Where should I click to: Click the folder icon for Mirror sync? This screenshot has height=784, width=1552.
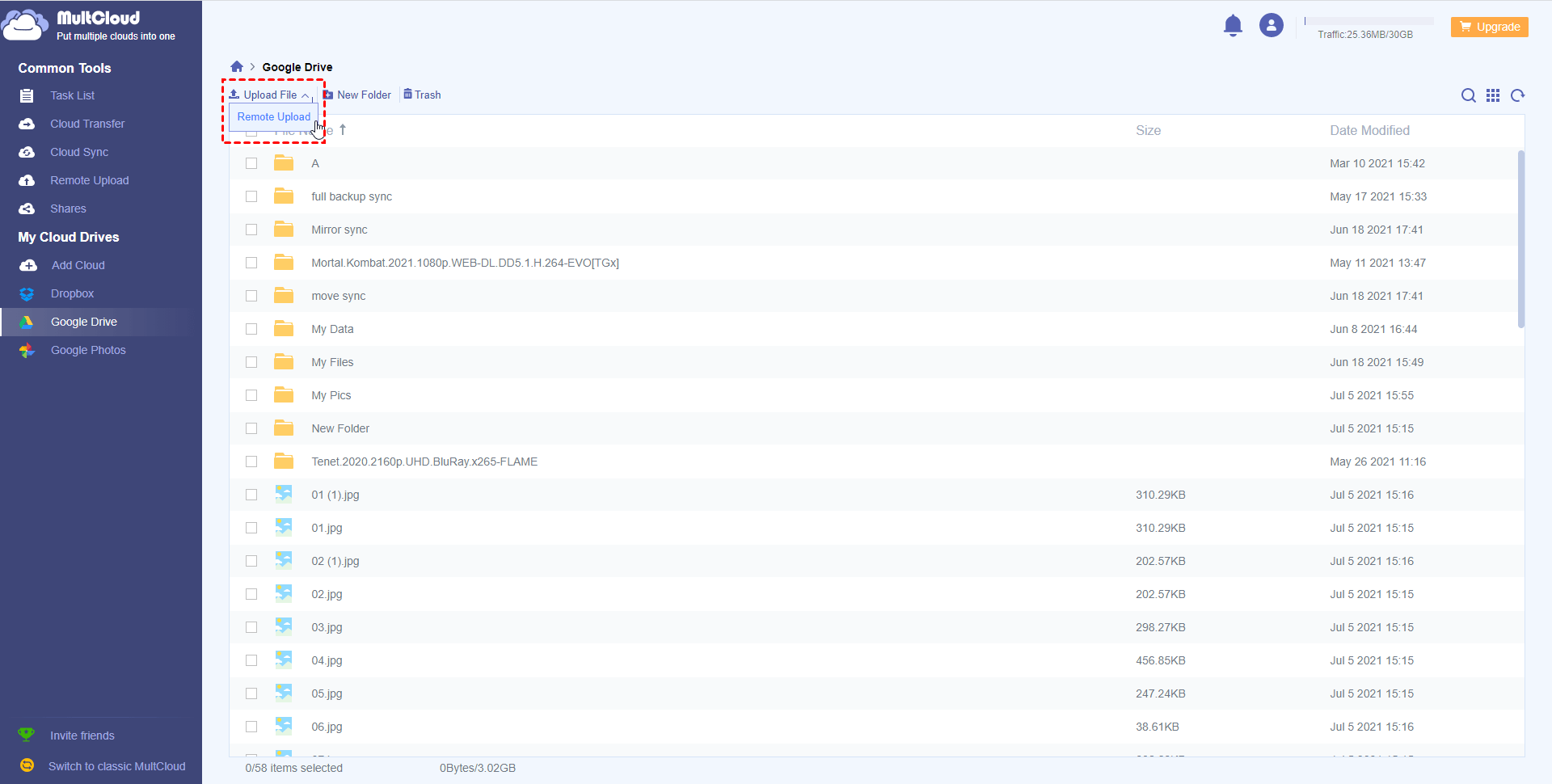click(284, 229)
